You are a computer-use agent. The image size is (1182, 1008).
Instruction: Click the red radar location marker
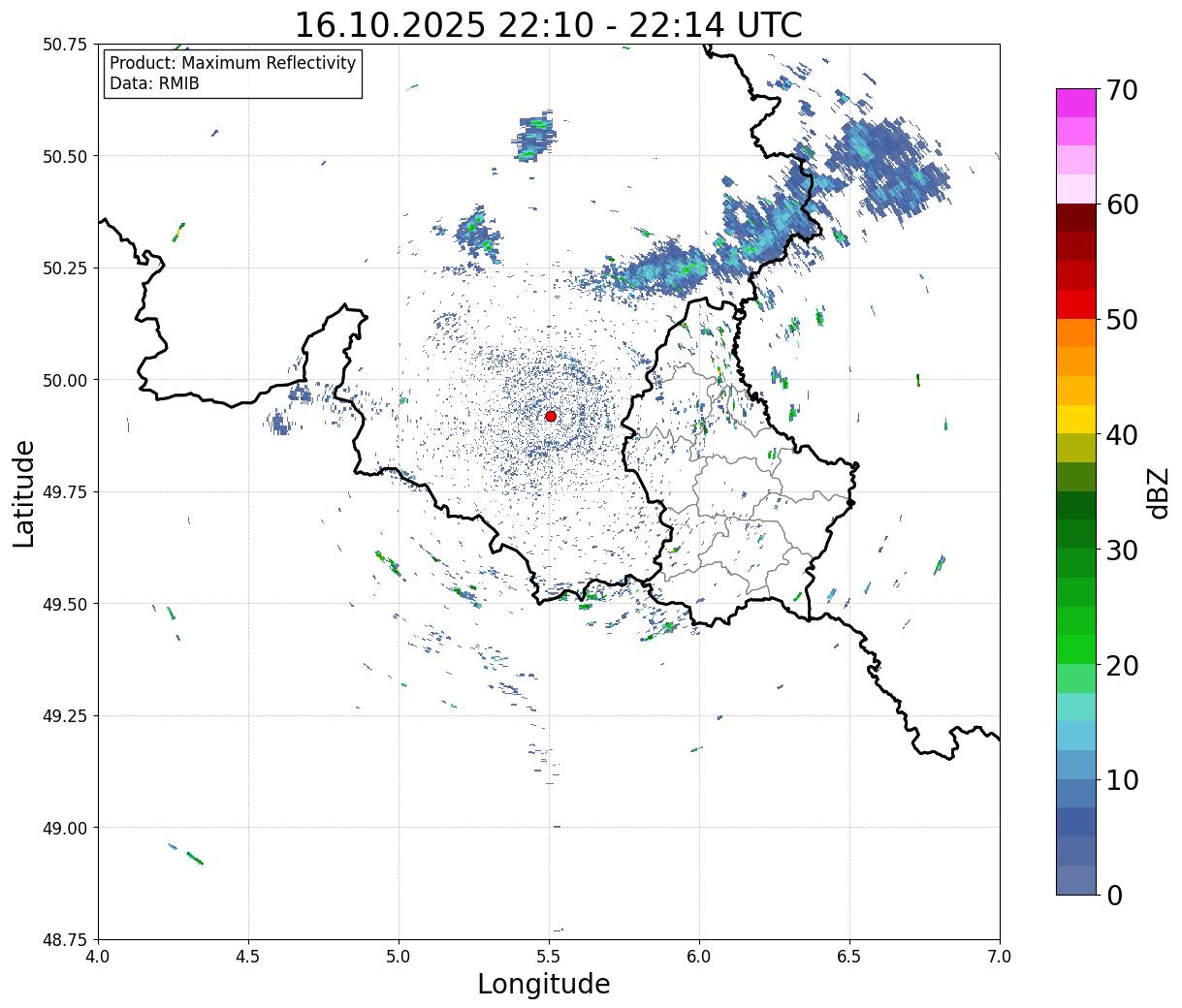click(x=551, y=416)
